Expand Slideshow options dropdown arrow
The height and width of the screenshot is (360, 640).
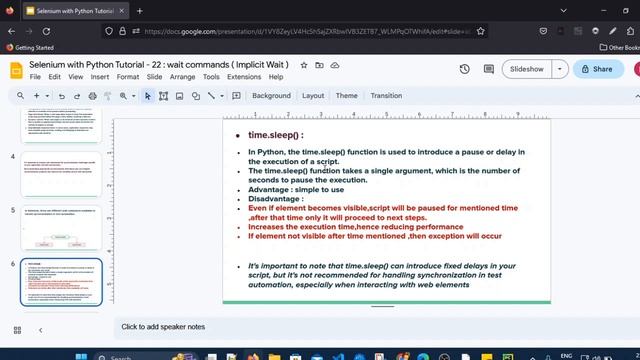point(560,69)
